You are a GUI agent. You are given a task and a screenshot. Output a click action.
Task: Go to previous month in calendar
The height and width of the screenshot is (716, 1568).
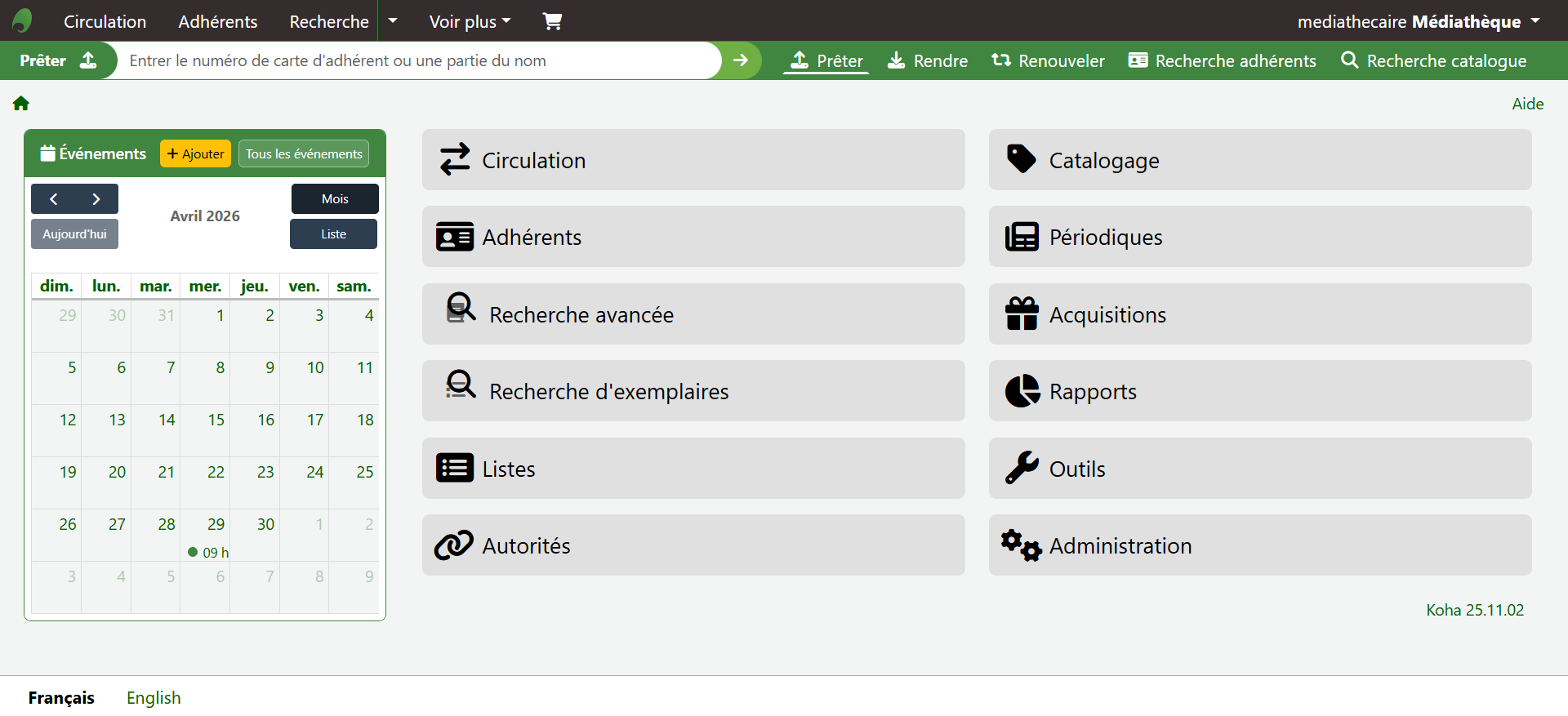coord(53,199)
